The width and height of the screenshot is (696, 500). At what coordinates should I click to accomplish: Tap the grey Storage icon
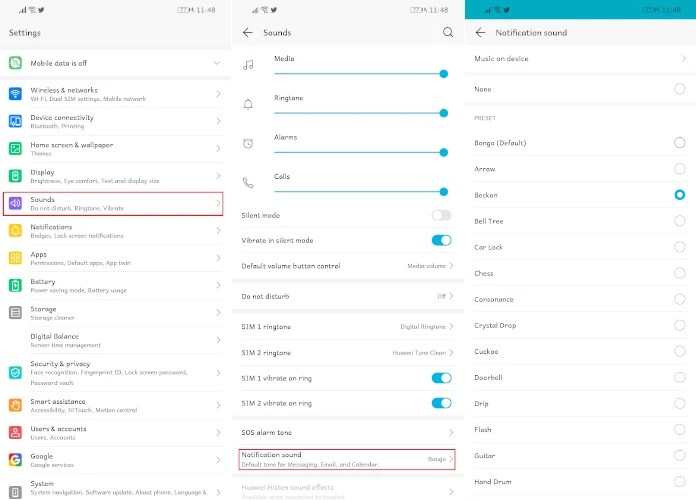coord(16,313)
